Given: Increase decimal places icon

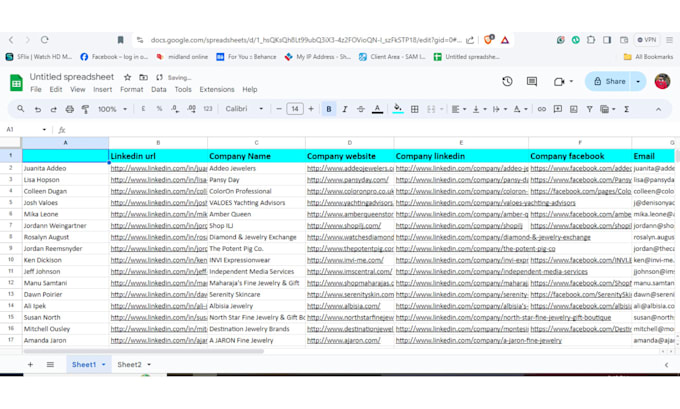Looking at the screenshot, I should pos(191,109).
